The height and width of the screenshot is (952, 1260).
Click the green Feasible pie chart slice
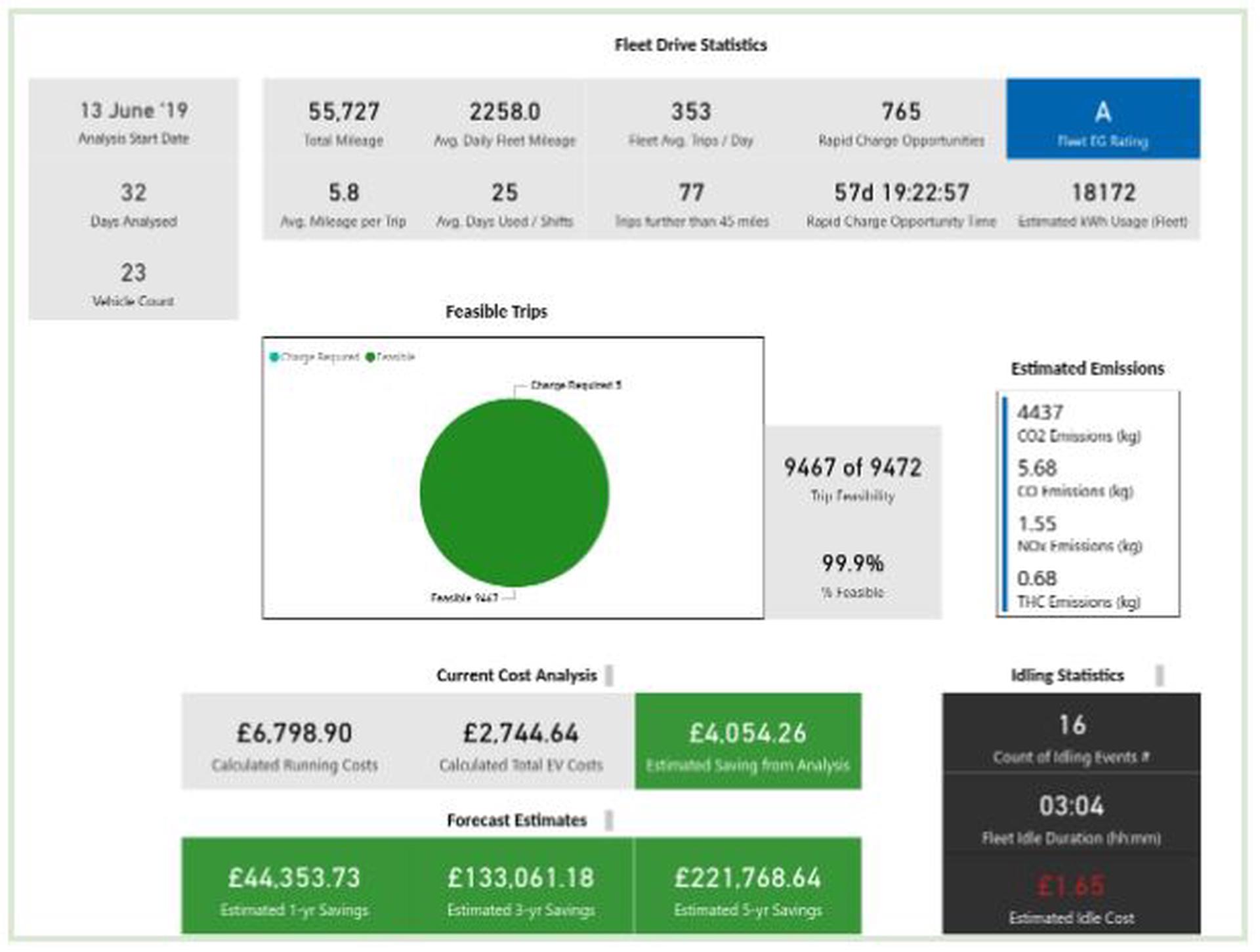514,493
